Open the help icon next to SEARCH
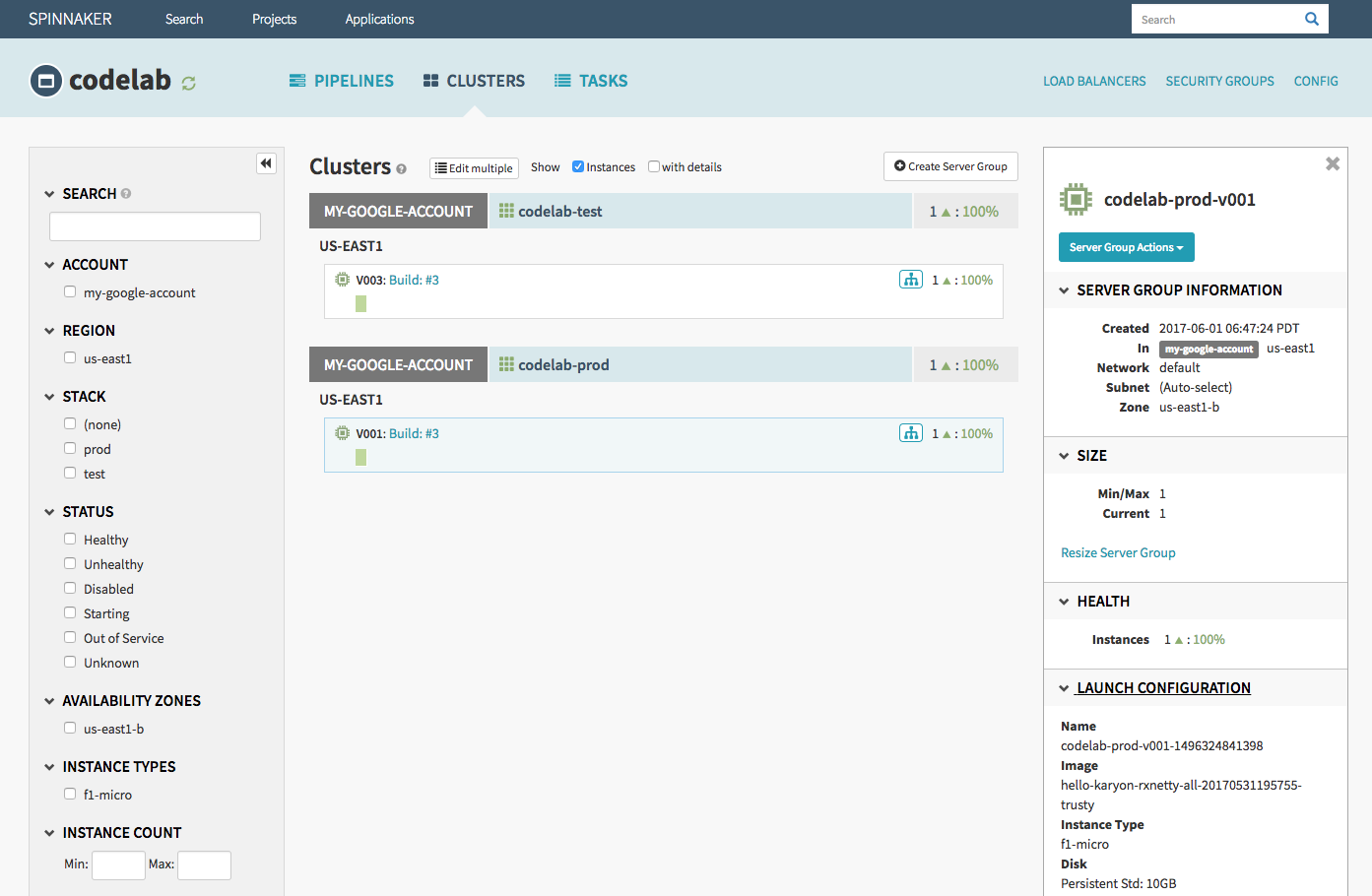The width and height of the screenshot is (1372, 896). pyautogui.click(x=126, y=194)
